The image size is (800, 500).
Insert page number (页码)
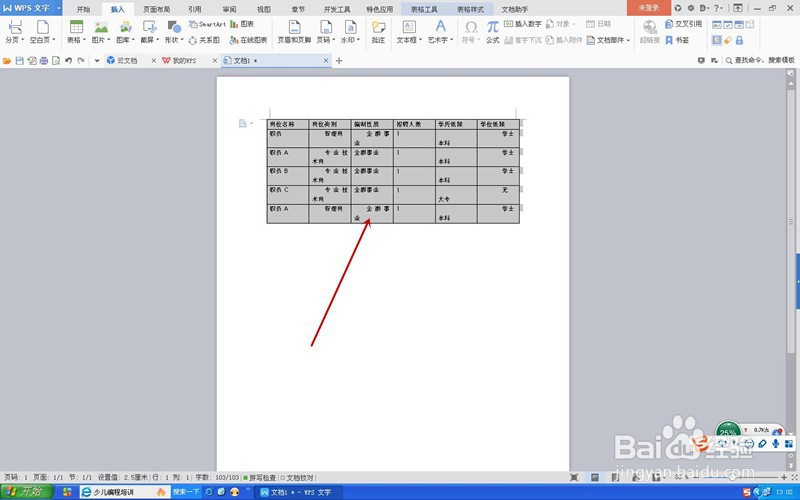click(326, 32)
